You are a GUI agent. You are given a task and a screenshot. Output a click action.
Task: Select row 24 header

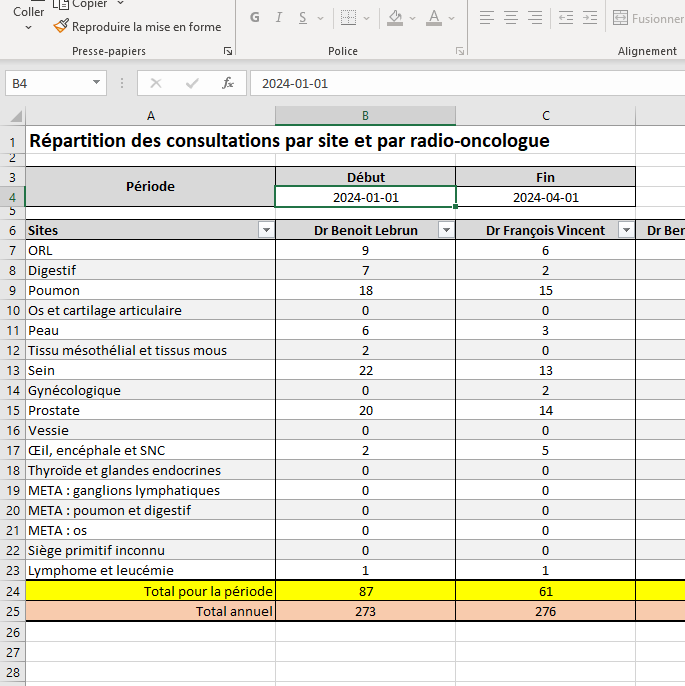(13, 591)
